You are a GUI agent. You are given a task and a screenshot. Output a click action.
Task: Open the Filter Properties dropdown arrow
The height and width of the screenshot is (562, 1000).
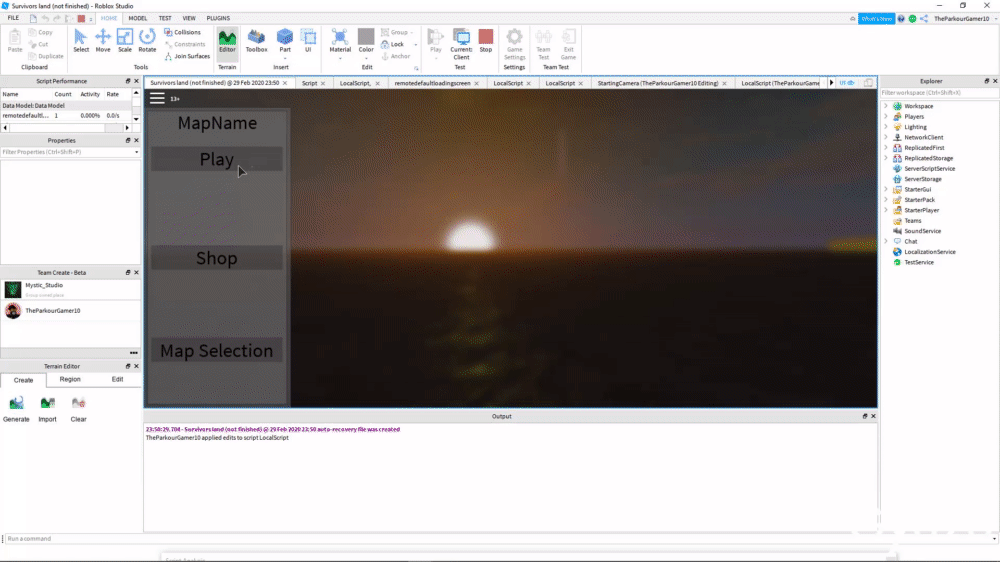tap(136, 152)
